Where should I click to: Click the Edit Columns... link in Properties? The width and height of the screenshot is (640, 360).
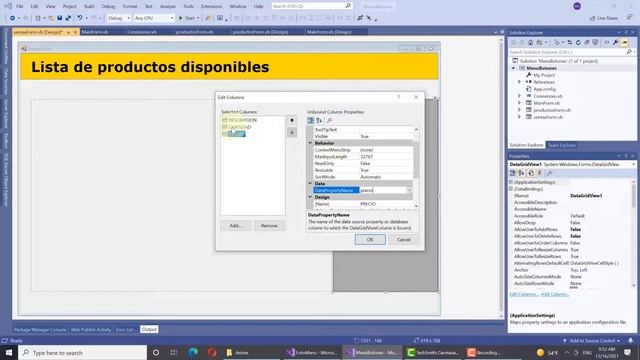(524, 294)
